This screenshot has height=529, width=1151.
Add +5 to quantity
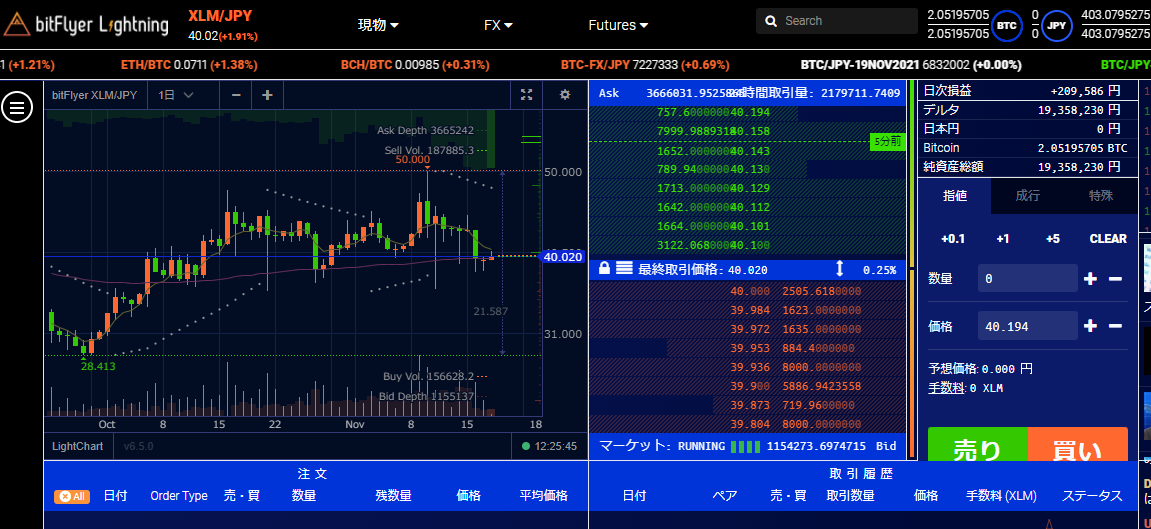1053,238
